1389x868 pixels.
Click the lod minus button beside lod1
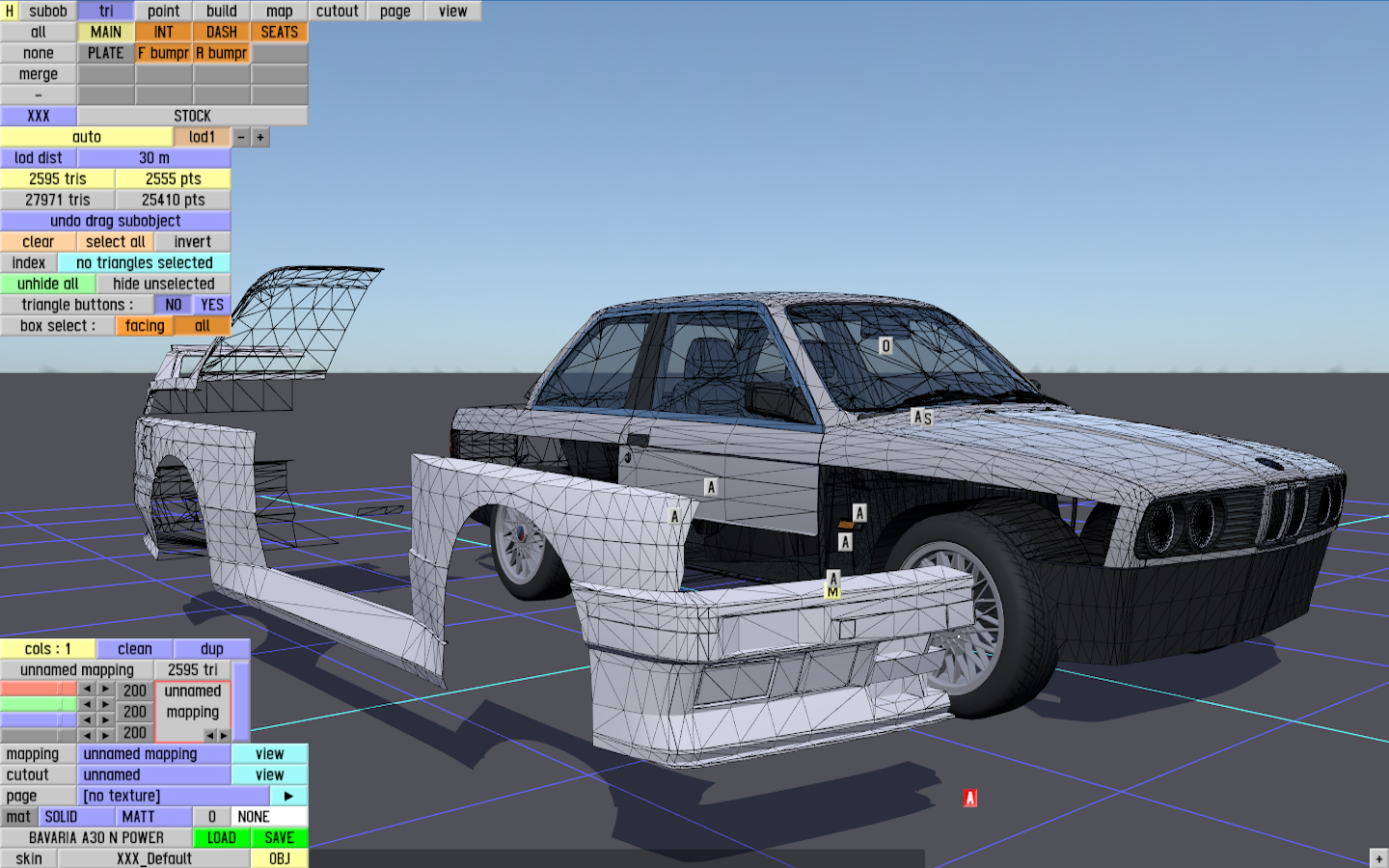point(241,137)
